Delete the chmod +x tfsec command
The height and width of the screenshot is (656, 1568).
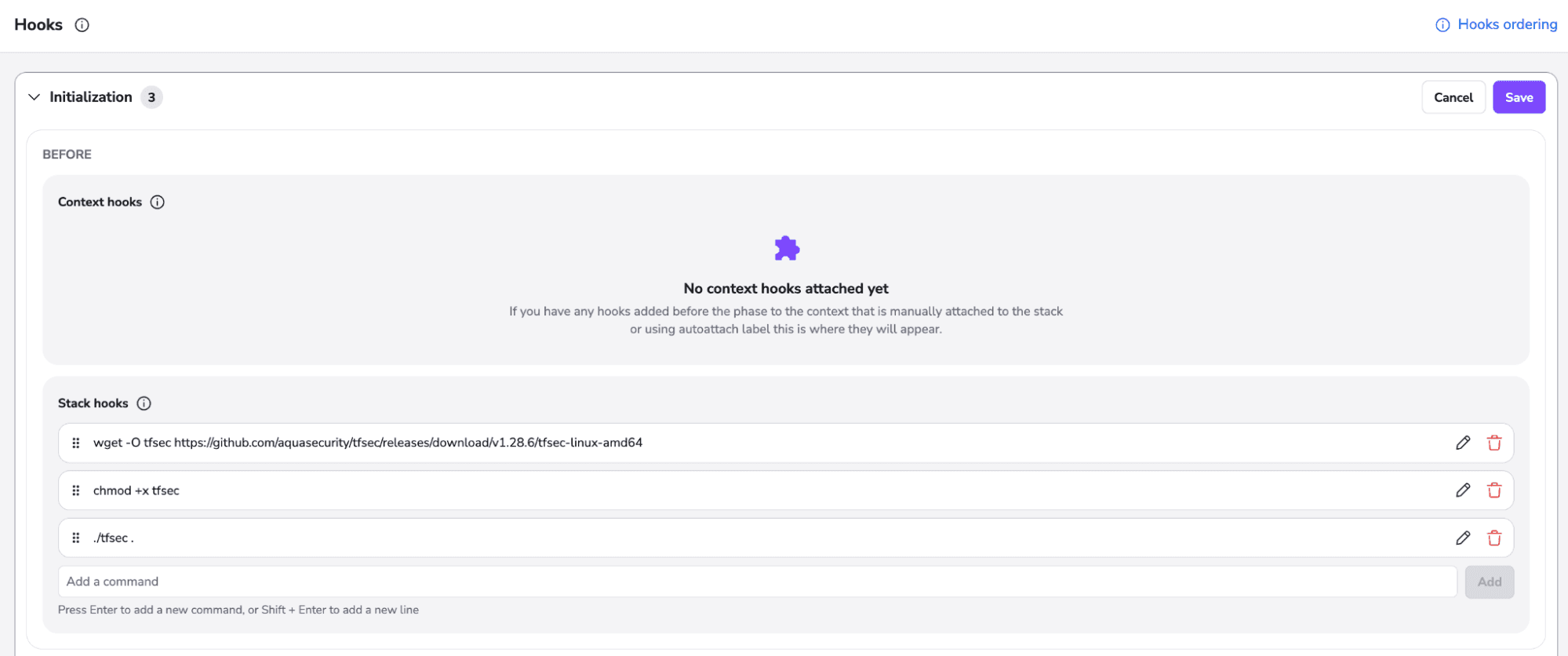[1494, 490]
